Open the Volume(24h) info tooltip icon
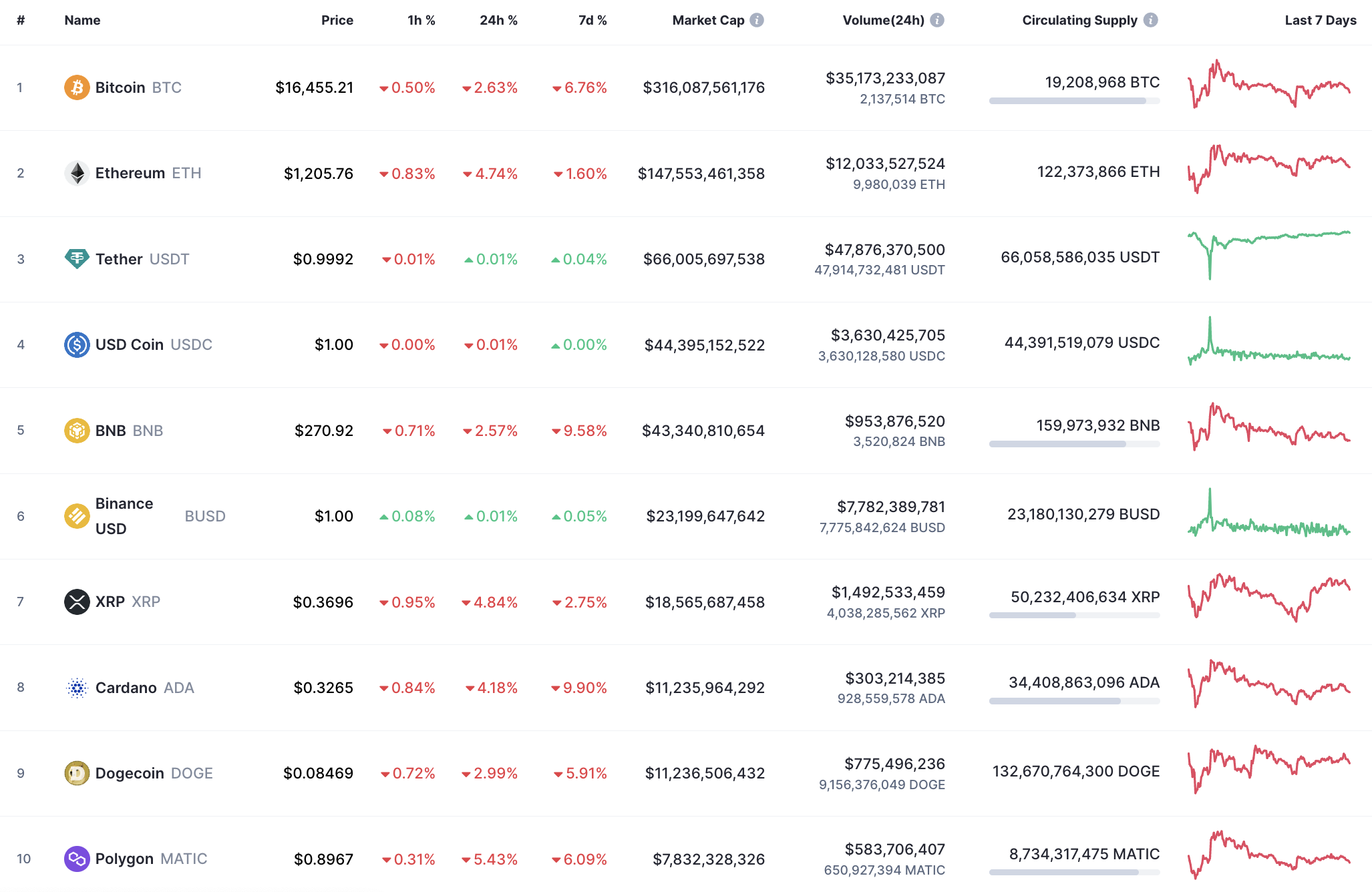 tap(938, 20)
